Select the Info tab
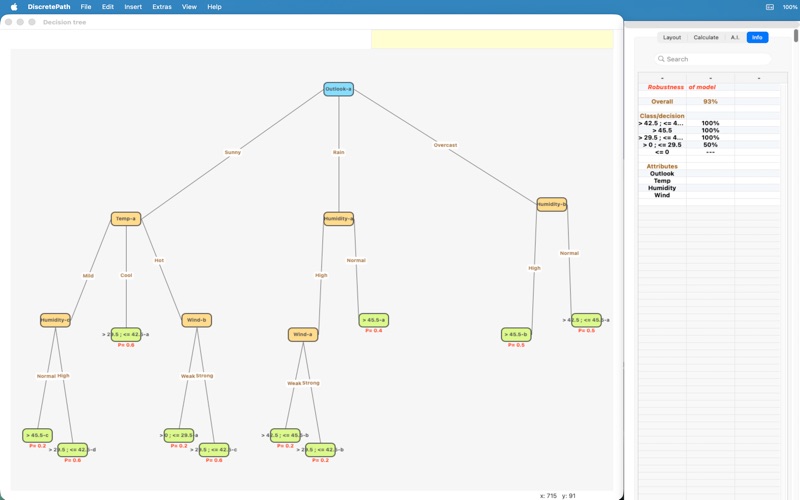Viewport: 800px width, 500px height. tap(757, 37)
